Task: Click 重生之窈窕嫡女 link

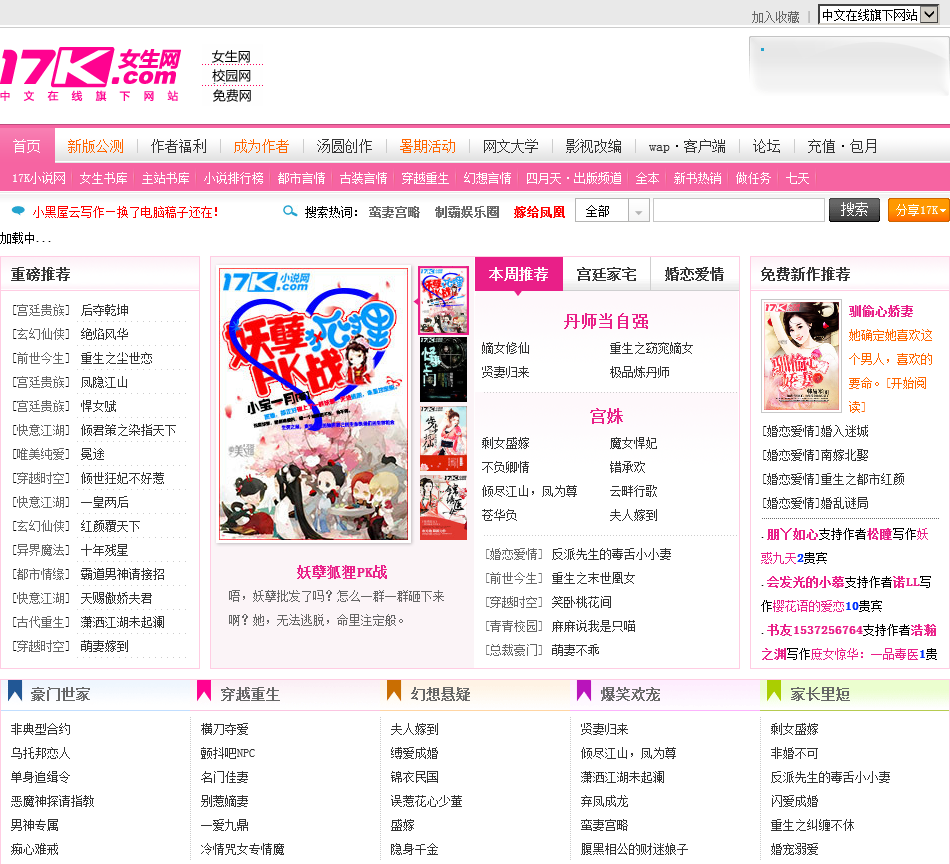Action: pos(651,348)
